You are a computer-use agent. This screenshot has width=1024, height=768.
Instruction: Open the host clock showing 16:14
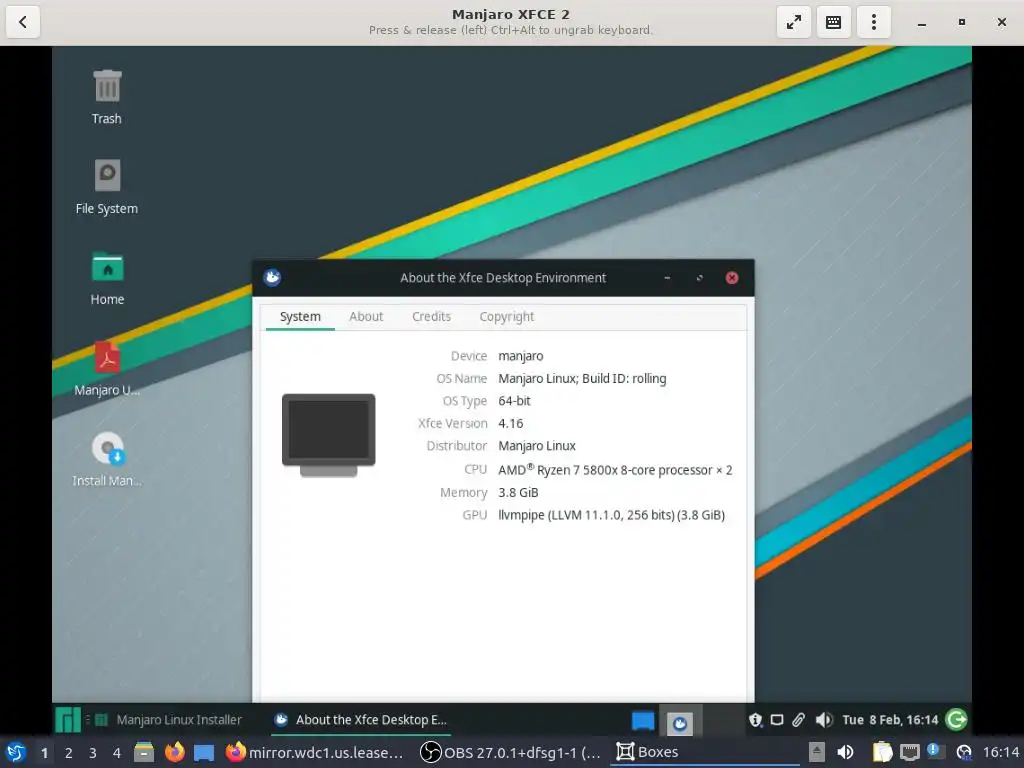pyautogui.click(x=1001, y=752)
